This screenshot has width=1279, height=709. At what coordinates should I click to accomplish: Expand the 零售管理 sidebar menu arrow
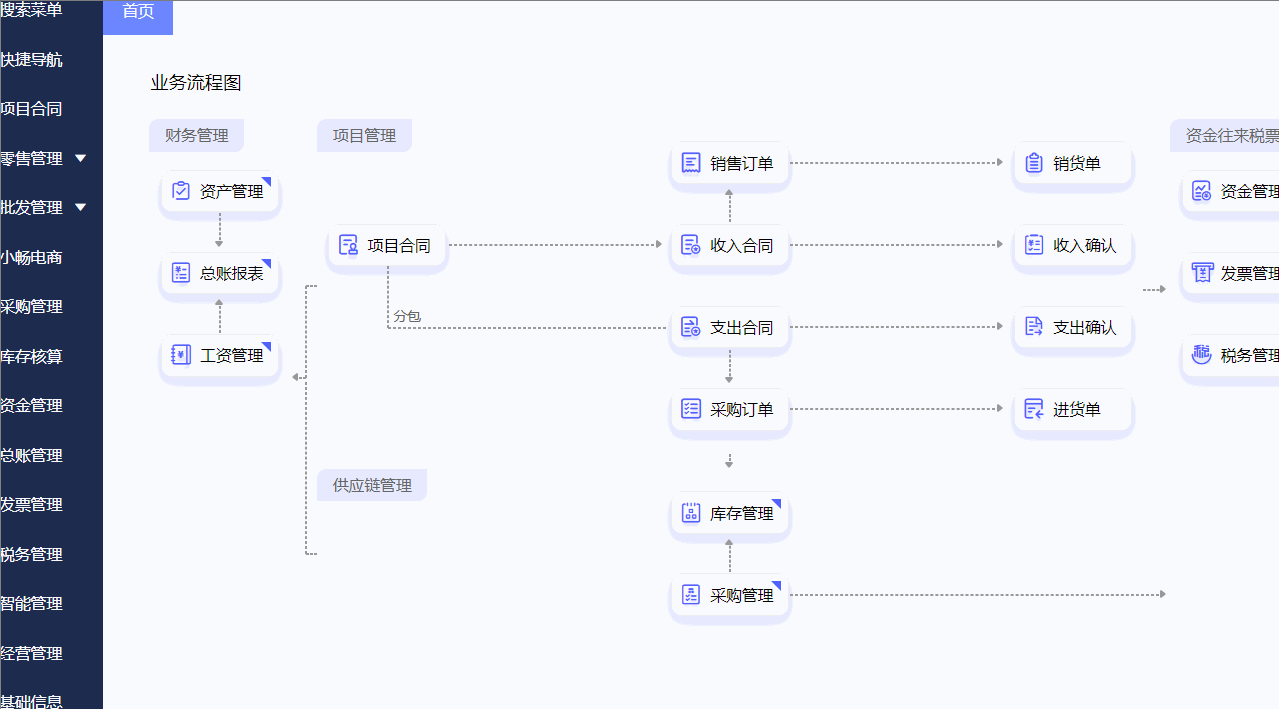click(81, 158)
